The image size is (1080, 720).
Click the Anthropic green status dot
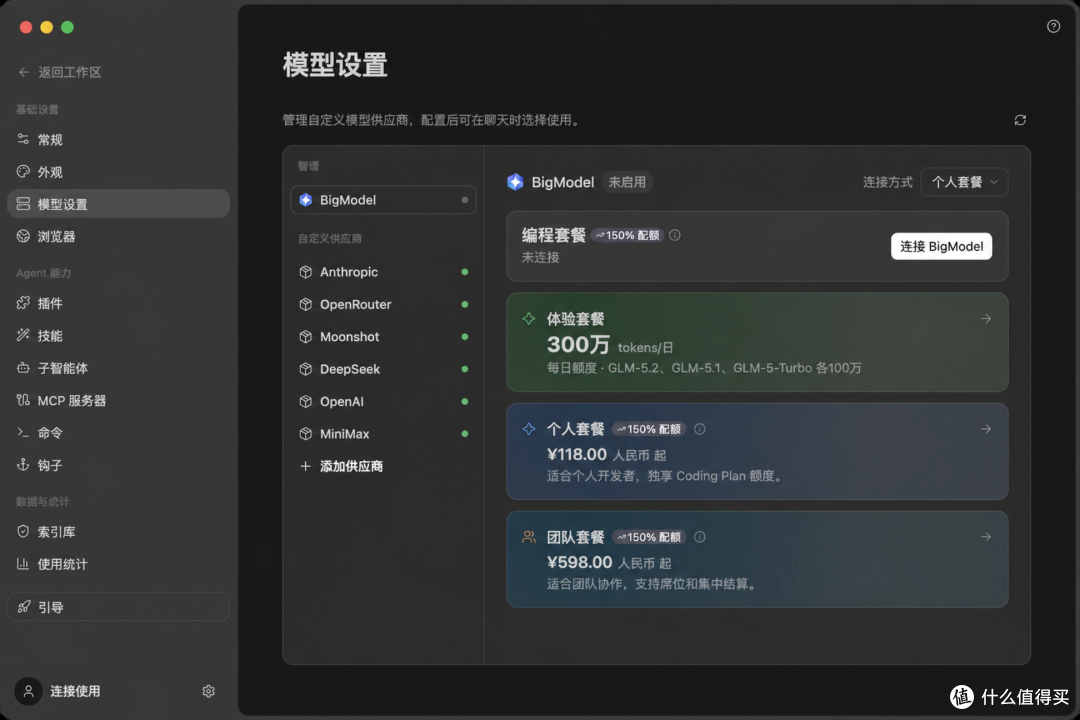465,272
